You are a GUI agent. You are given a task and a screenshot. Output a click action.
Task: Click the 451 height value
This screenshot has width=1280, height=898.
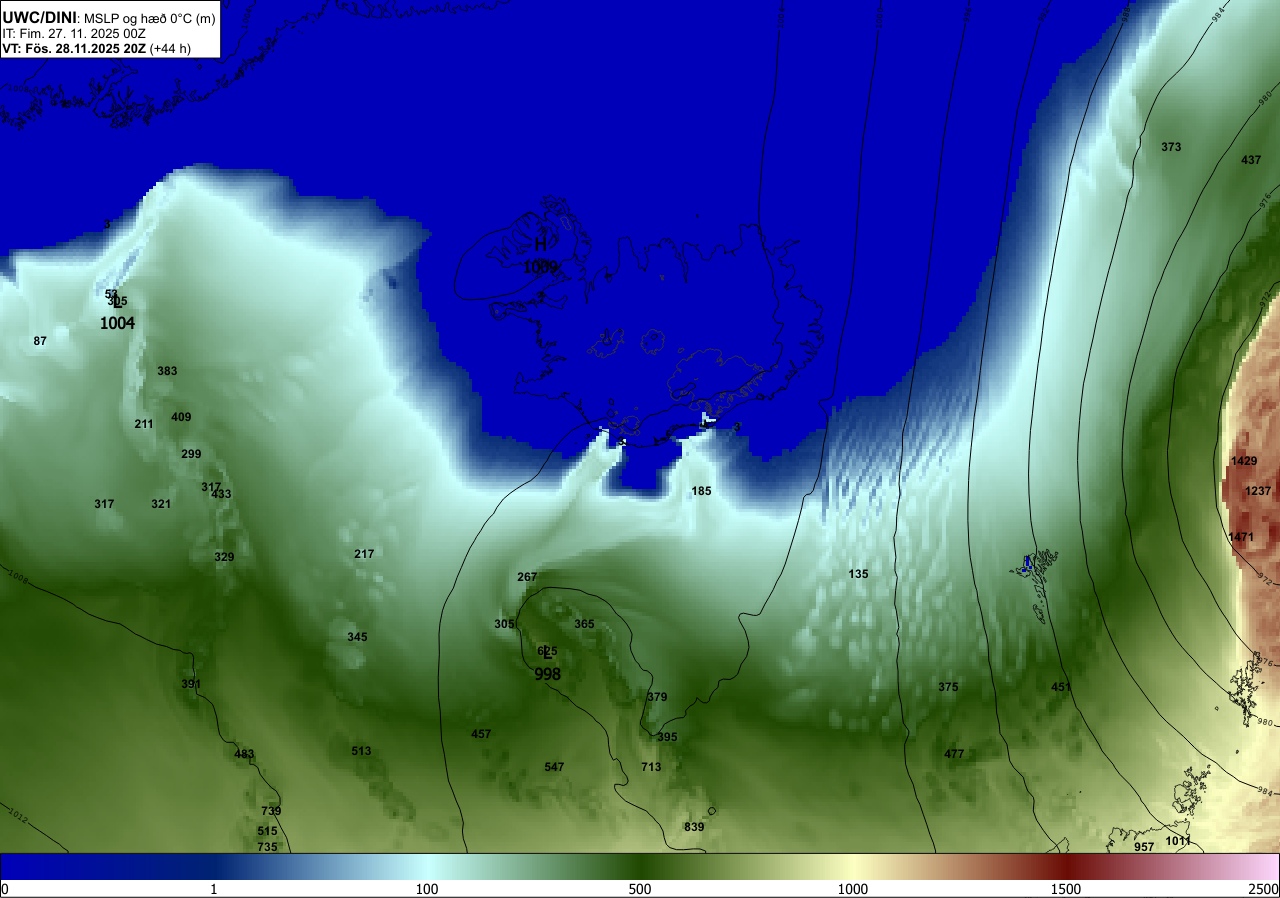click(1061, 687)
